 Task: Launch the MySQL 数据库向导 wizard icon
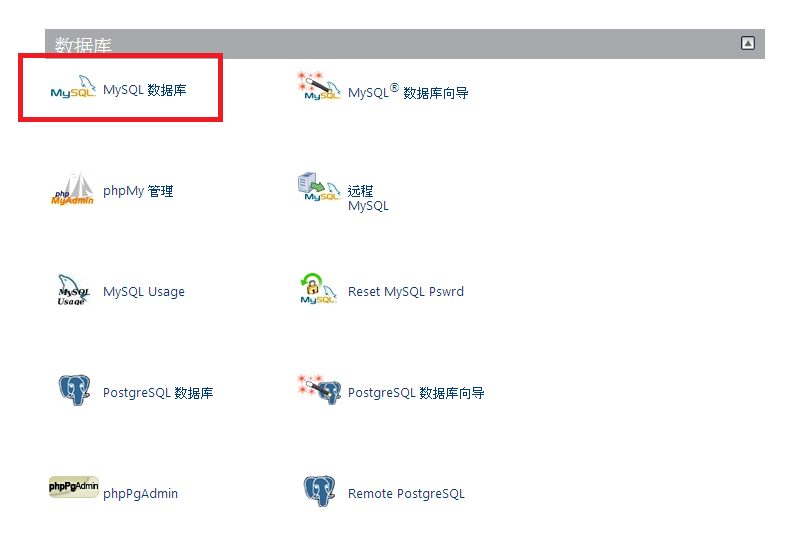point(319,86)
